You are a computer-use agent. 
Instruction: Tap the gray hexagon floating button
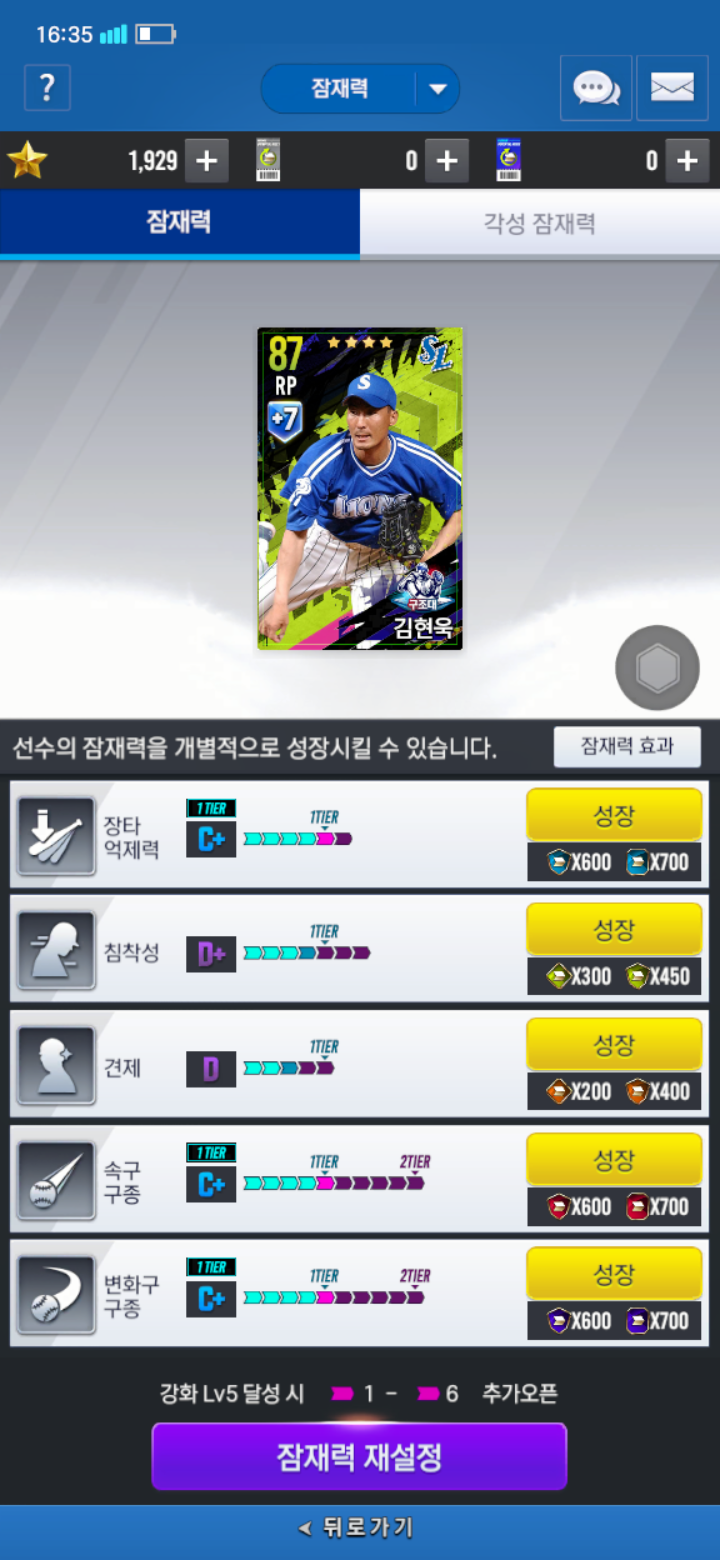(658, 668)
